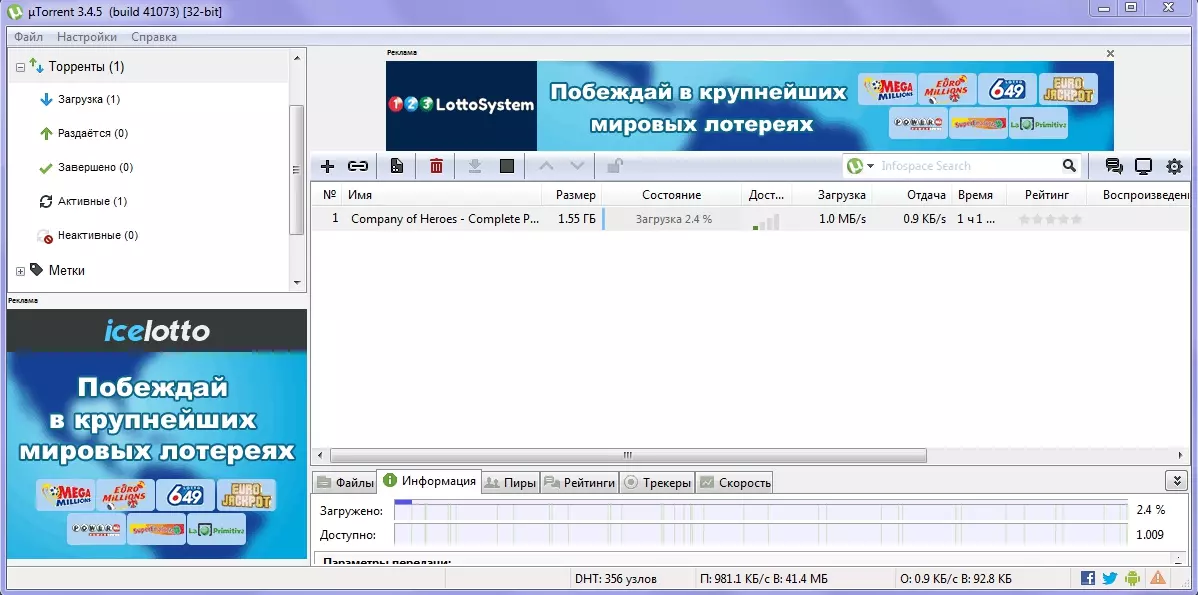Switch to the Информация tab
This screenshot has height=595, width=1198.
click(430, 481)
